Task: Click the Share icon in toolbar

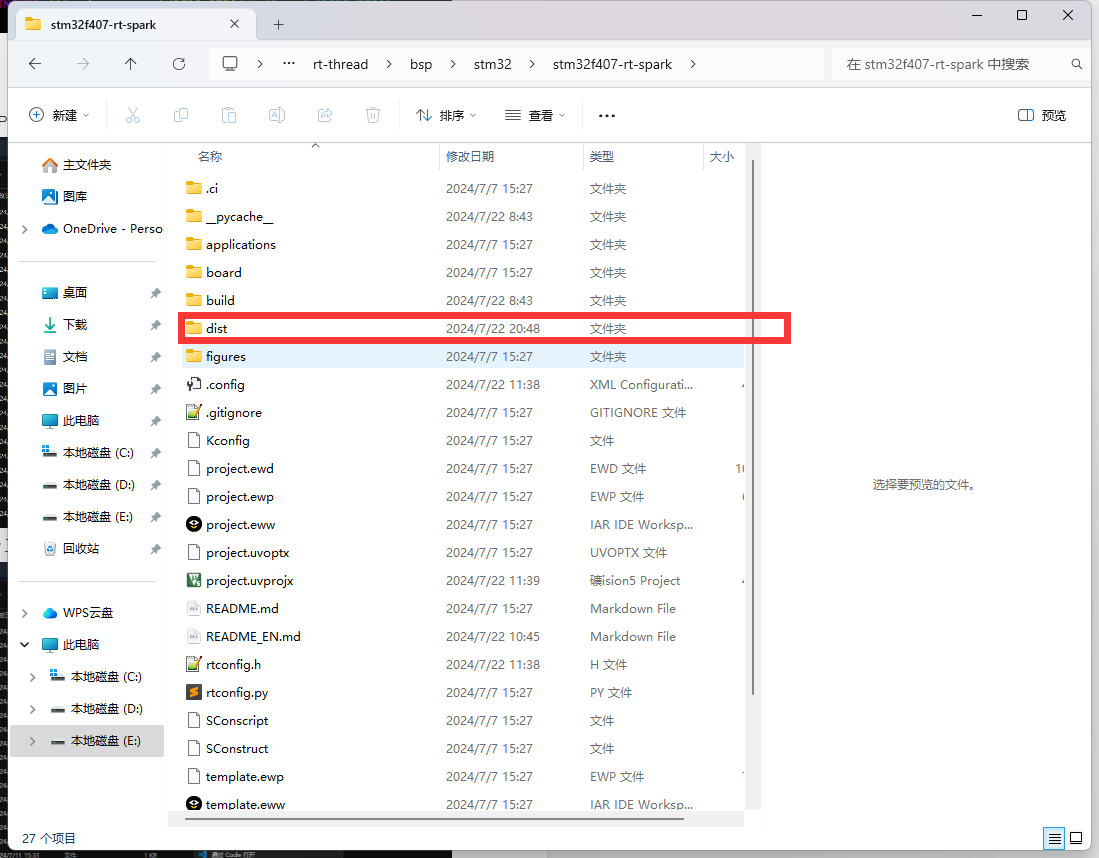Action: click(325, 115)
